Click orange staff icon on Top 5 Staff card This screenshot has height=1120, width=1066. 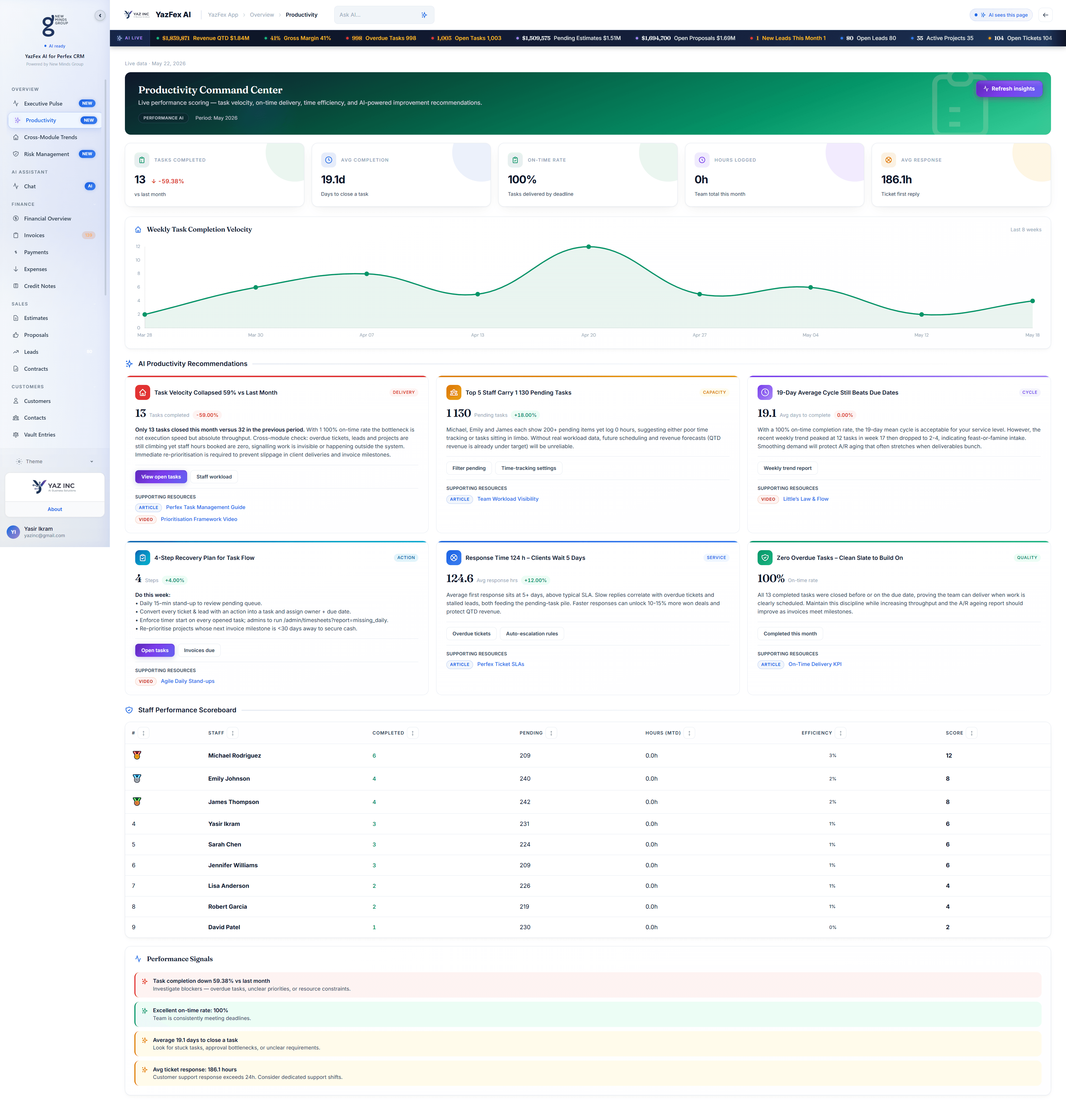point(453,392)
